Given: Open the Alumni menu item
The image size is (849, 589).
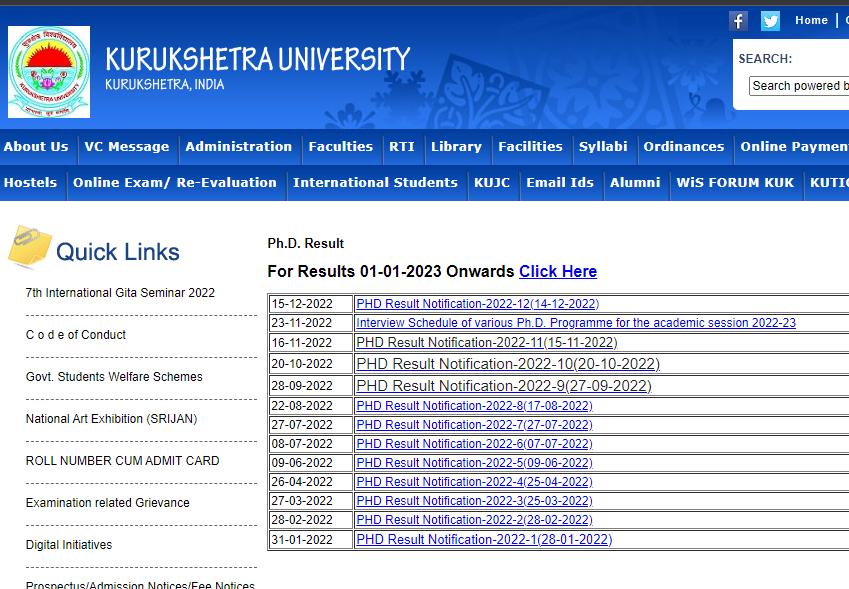Looking at the screenshot, I should click(x=635, y=182).
